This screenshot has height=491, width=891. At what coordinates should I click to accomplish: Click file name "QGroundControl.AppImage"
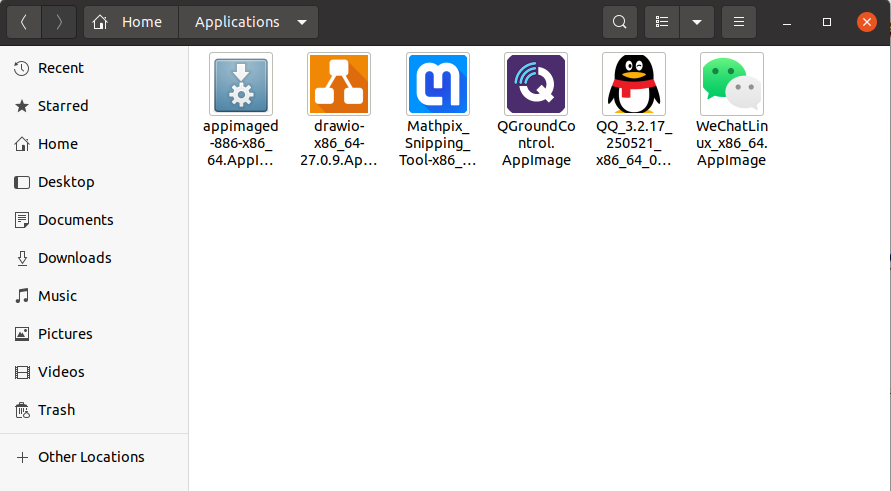point(536,143)
